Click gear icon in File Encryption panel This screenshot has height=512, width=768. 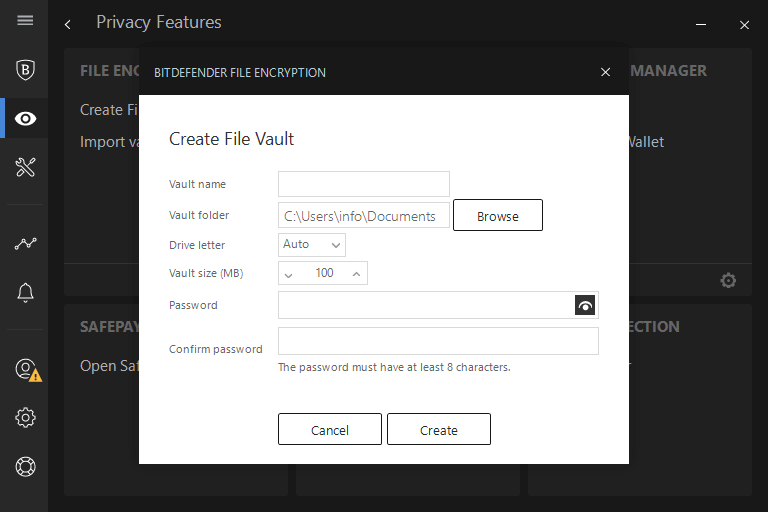(x=728, y=281)
